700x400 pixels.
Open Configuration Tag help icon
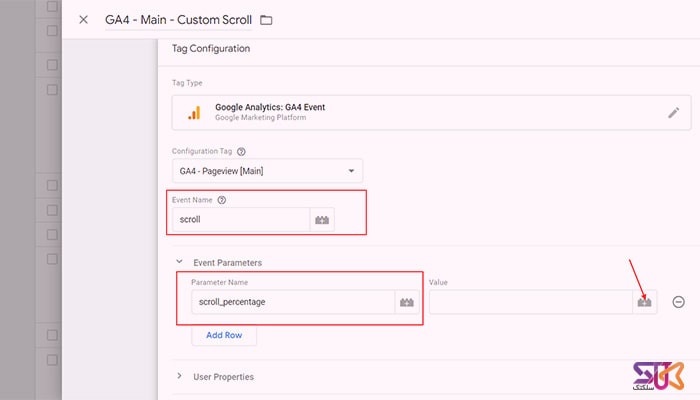[241, 151]
